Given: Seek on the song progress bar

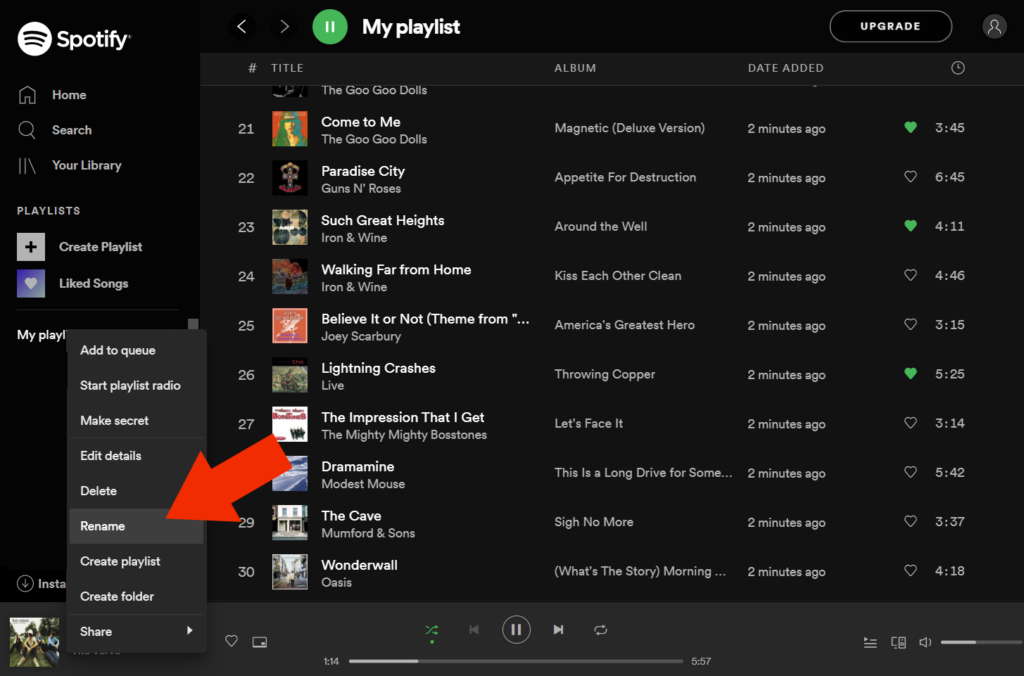Looking at the screenshot, I should [x=516, y=661].
